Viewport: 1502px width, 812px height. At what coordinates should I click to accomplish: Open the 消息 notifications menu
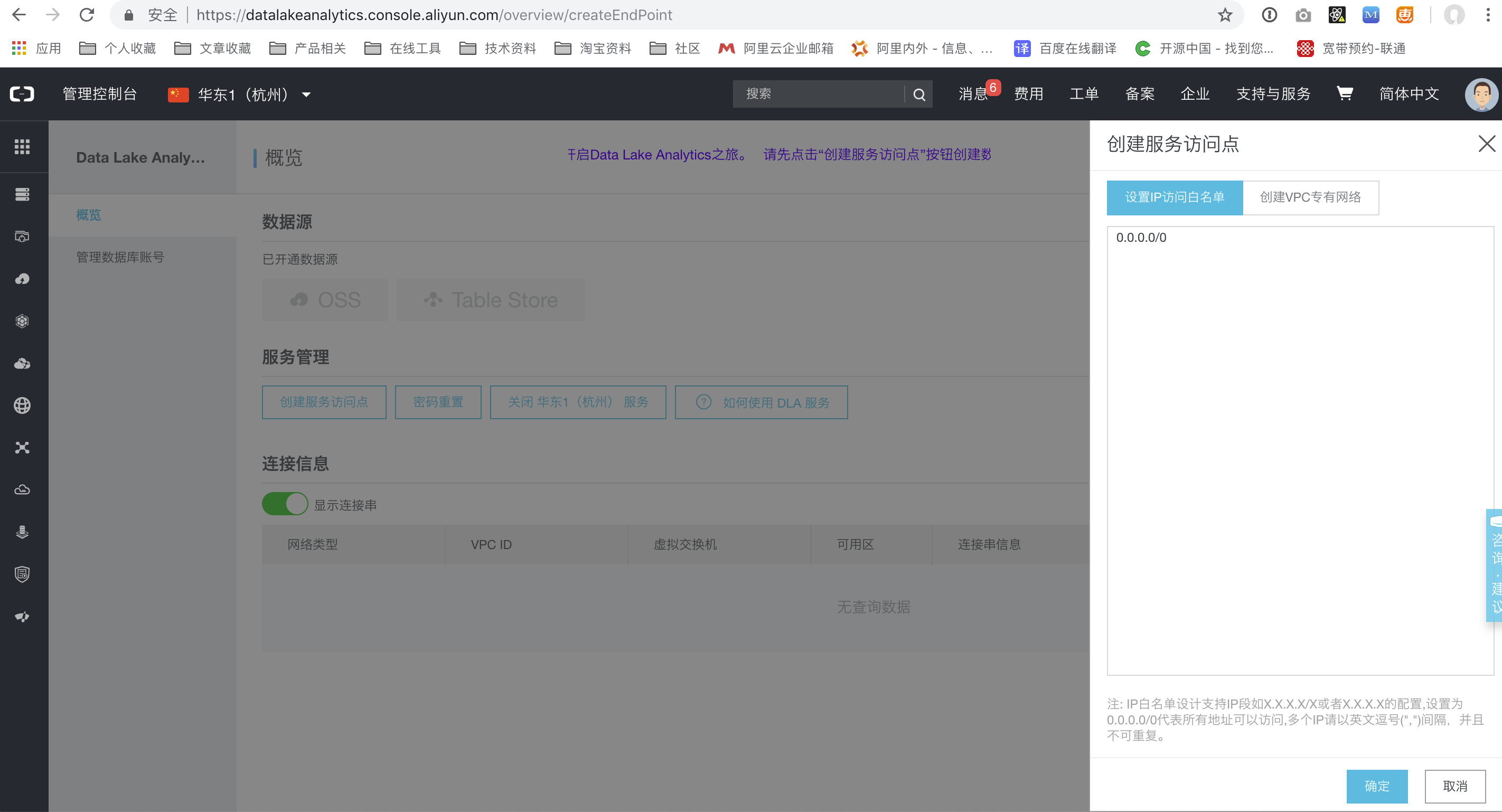[x=974, y=94]
